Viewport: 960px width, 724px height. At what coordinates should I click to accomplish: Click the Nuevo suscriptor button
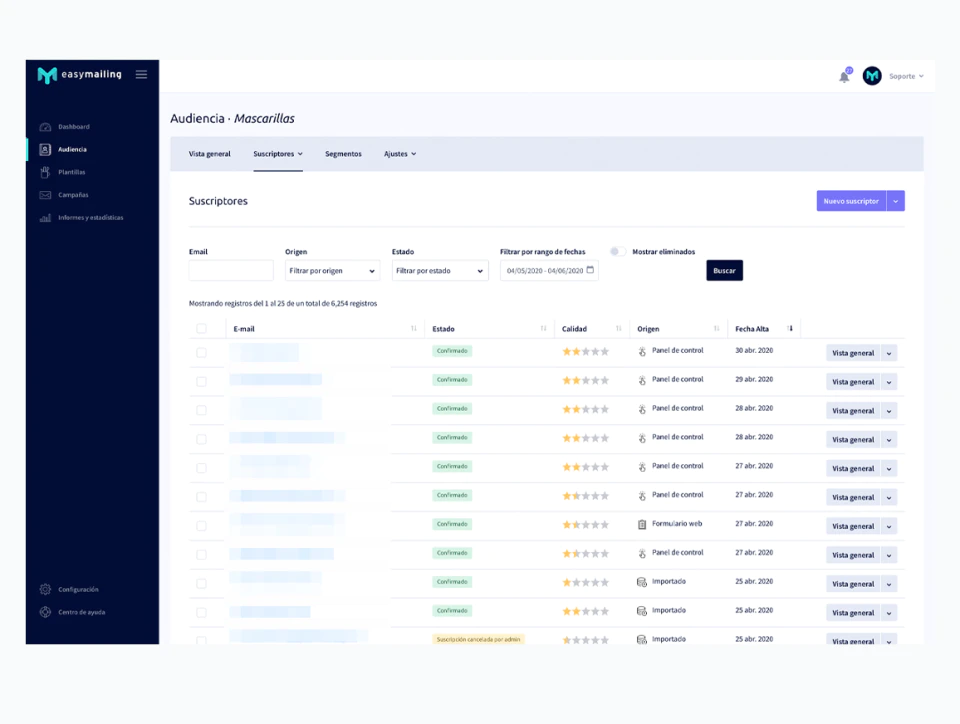click(851, 201)
